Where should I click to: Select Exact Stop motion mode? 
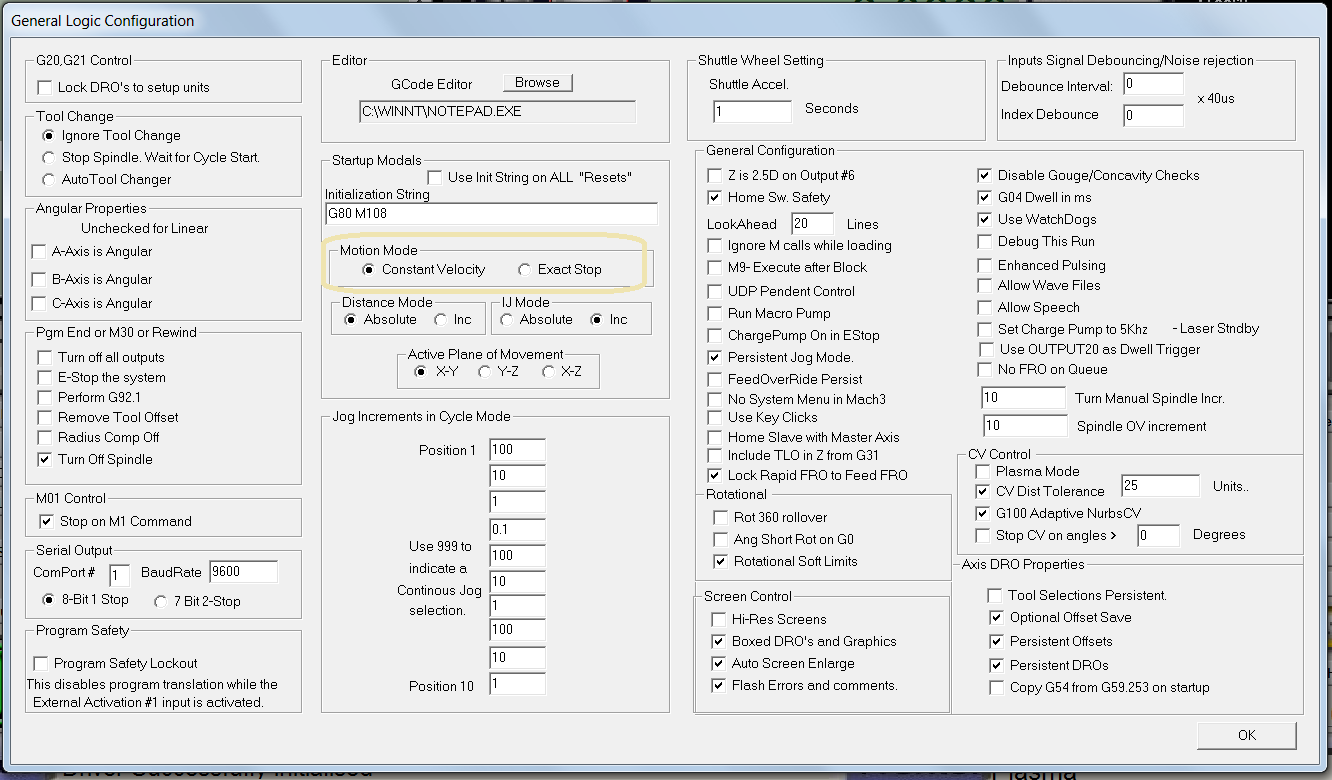tap(524, 269)
